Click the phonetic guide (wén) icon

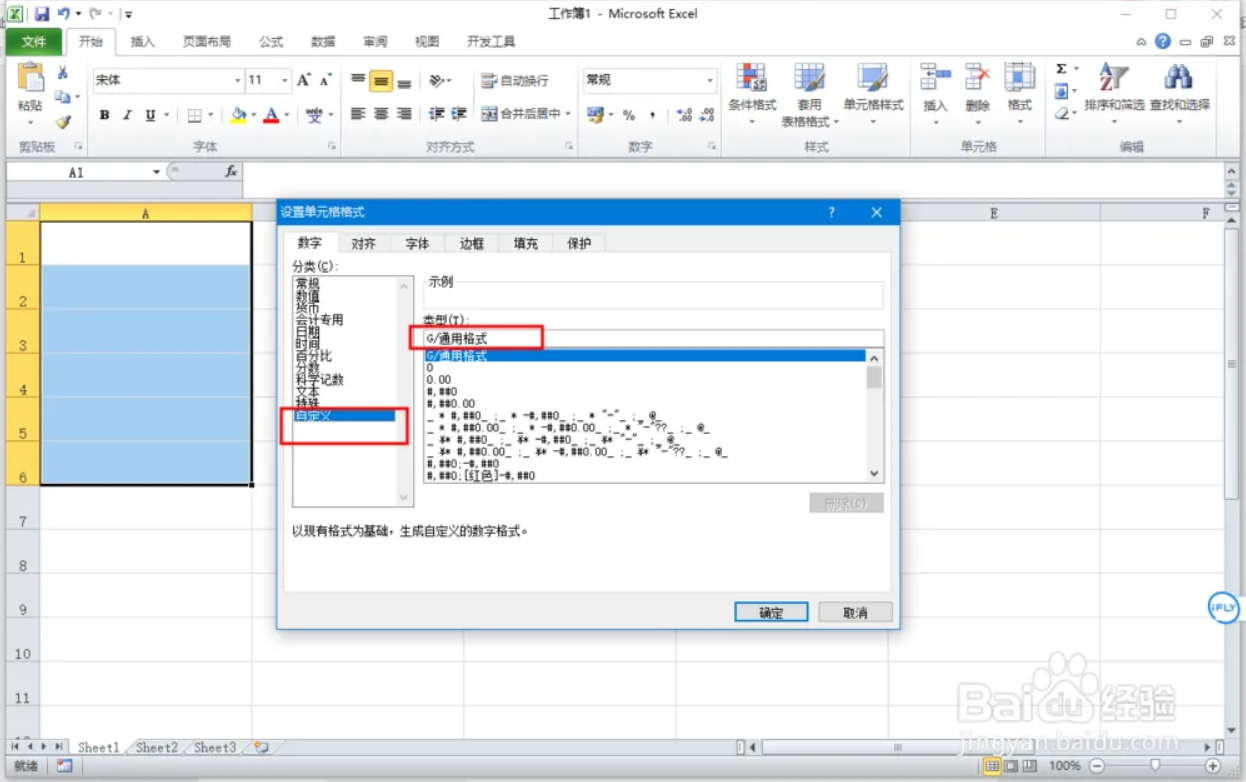point(314,115)
